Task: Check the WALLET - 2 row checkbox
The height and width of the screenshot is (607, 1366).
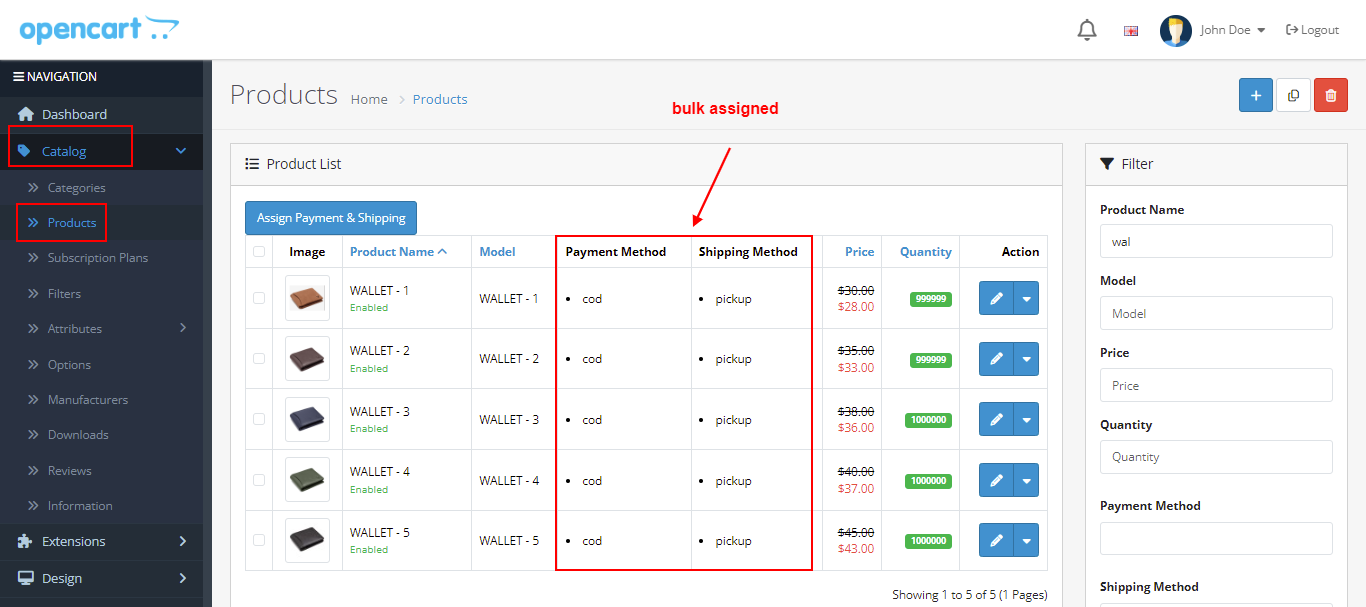Action: 259,358
